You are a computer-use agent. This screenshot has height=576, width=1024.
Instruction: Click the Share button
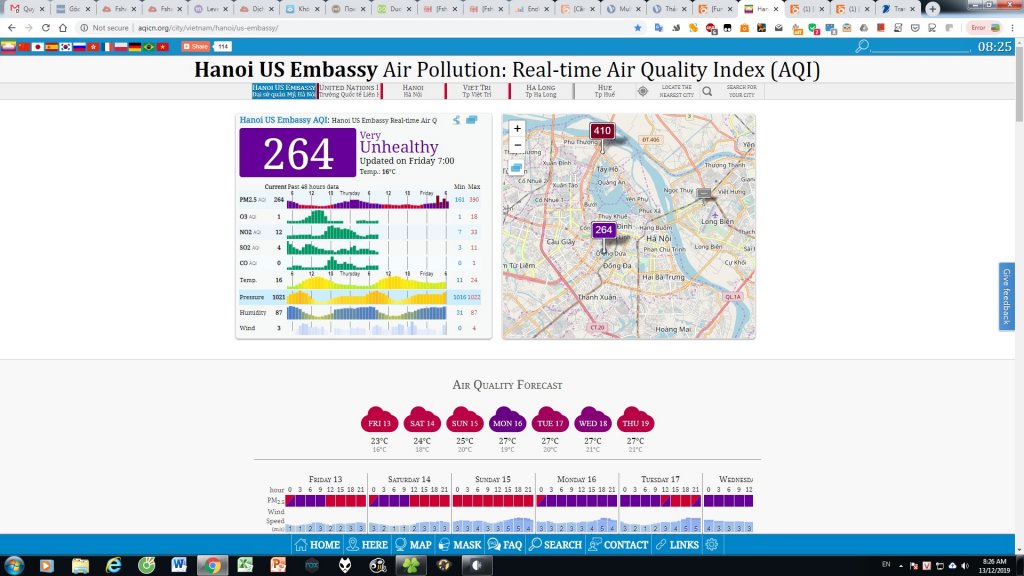point(196,46)
